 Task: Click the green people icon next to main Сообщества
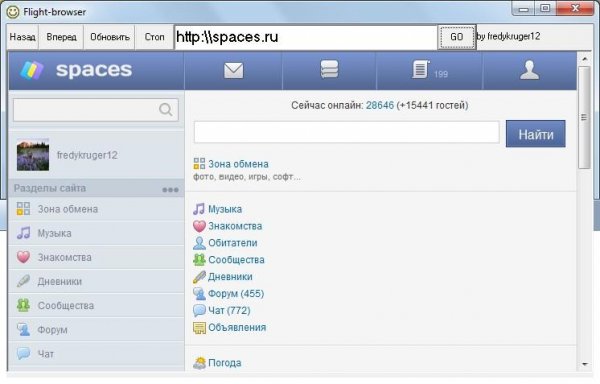point(199,260)
